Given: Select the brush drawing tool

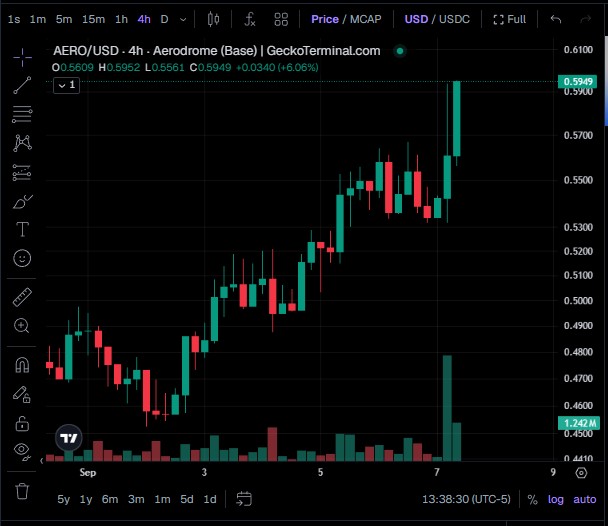Looking at the screenshot, I should coord(22,202).
